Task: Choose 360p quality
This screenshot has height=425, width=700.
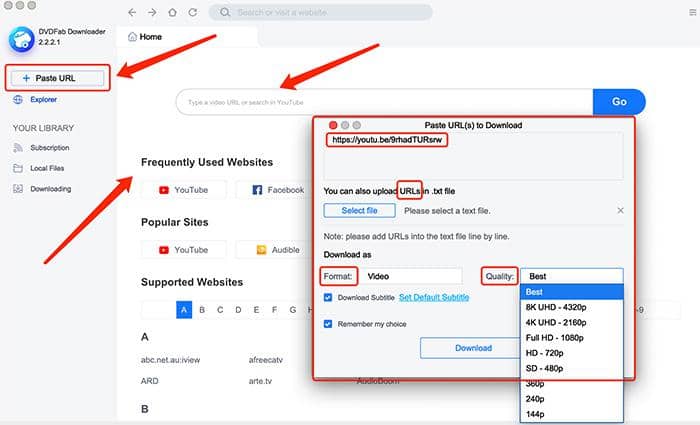Action: [572, 383]
